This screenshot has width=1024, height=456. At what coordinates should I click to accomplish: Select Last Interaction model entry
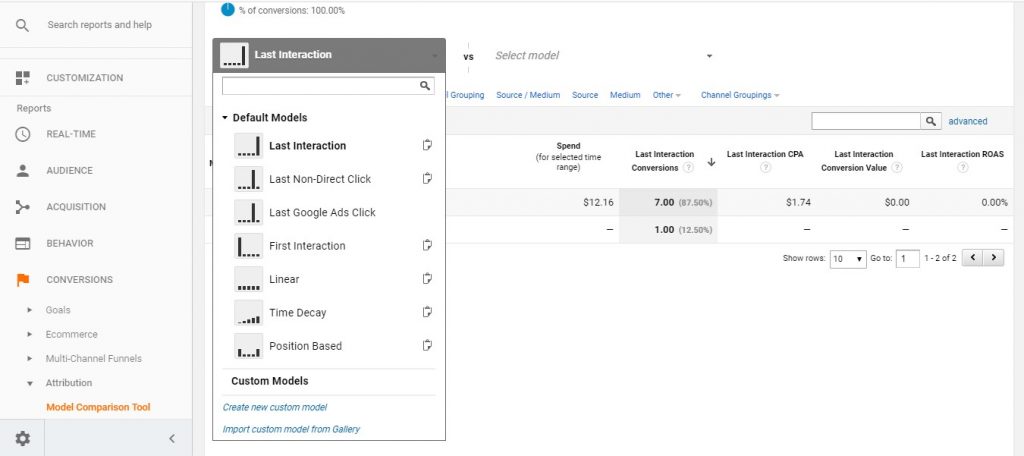308,146
